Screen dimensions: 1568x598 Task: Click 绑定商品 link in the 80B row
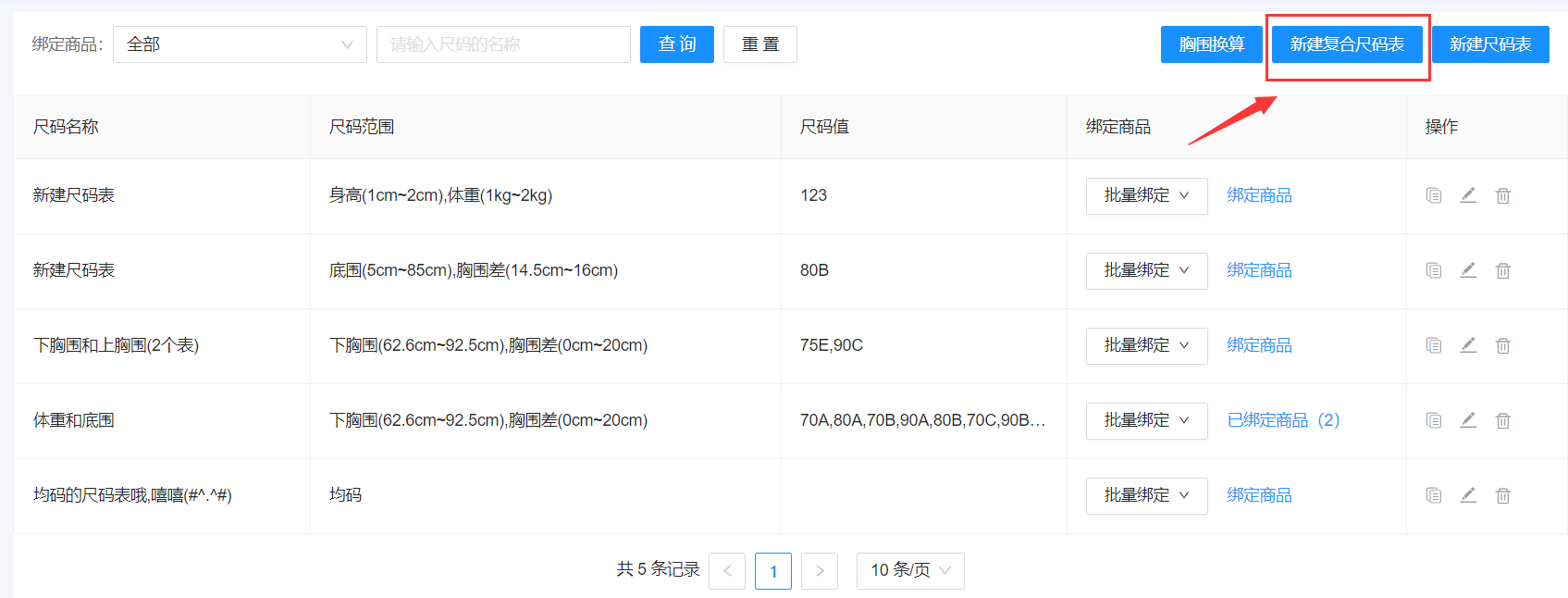click(x=1259, y=270)
